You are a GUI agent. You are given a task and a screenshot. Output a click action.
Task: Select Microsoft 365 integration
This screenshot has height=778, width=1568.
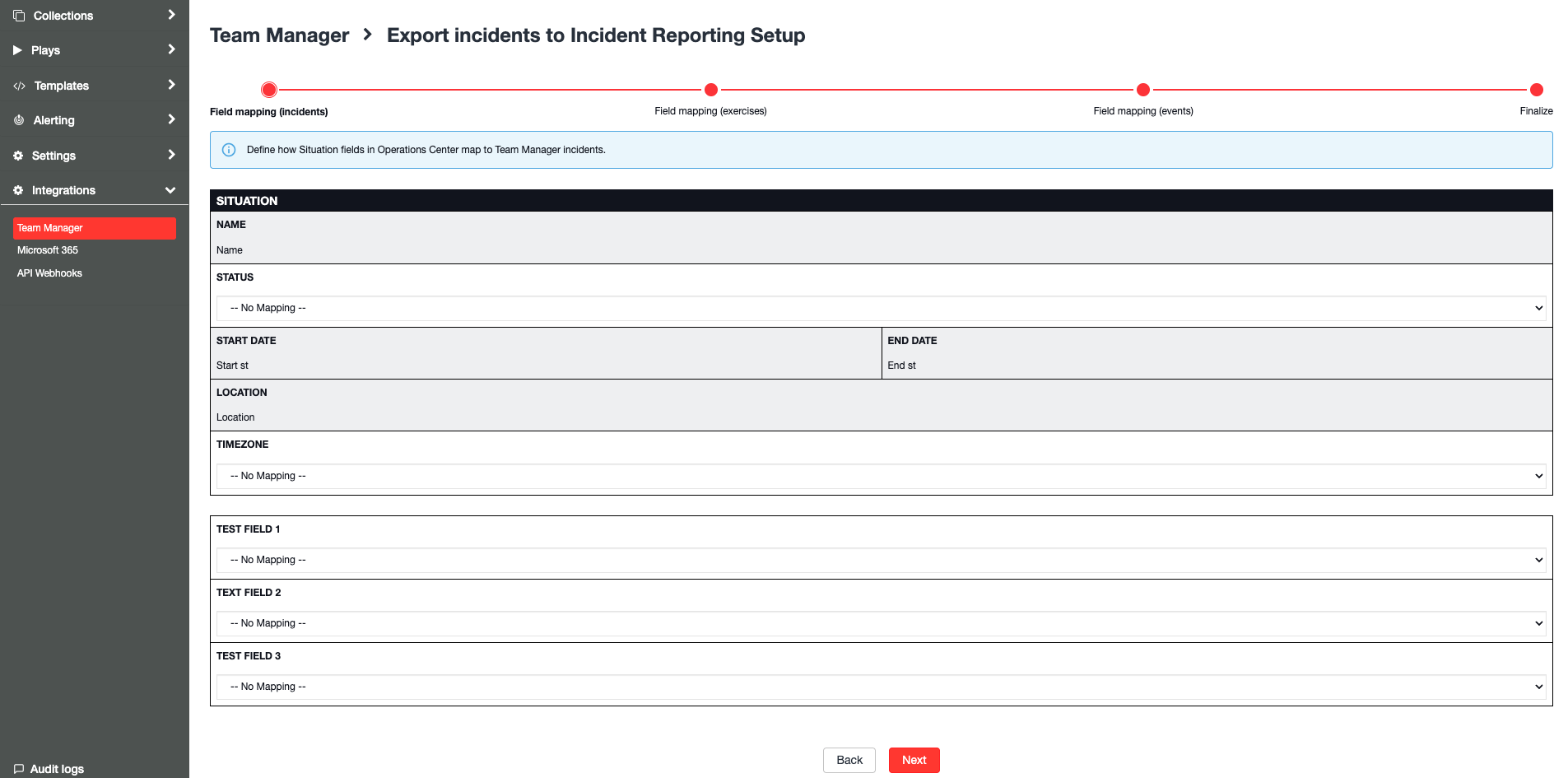(x=48, y=250)
